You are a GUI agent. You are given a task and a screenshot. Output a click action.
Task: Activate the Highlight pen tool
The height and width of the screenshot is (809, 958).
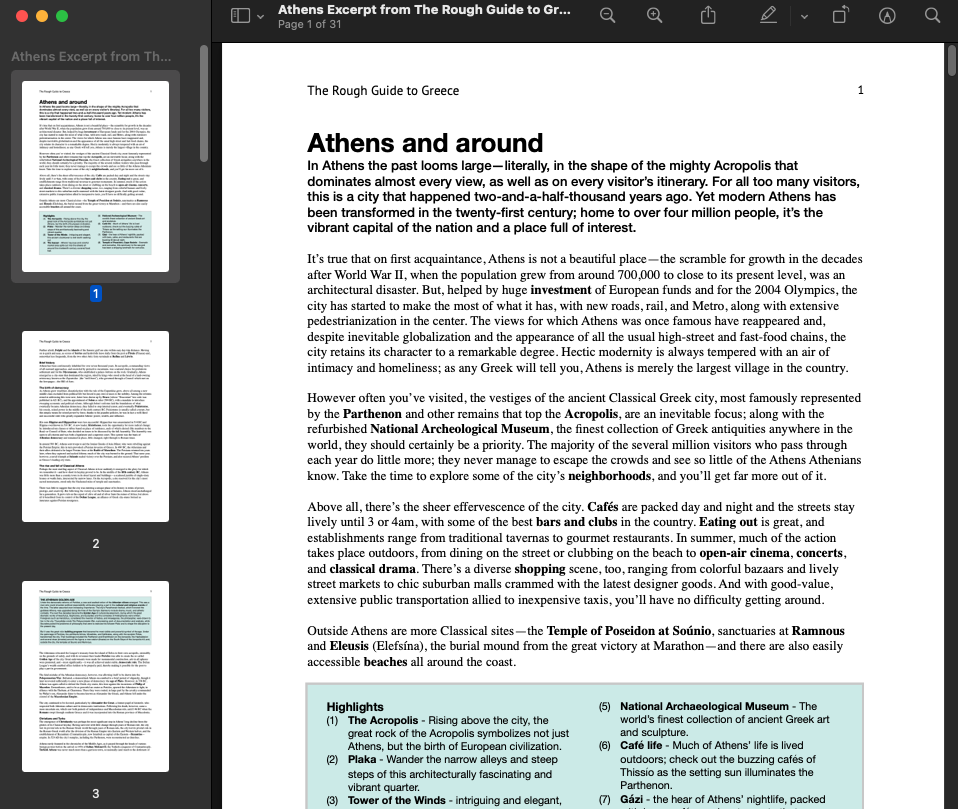click(768, 15)
